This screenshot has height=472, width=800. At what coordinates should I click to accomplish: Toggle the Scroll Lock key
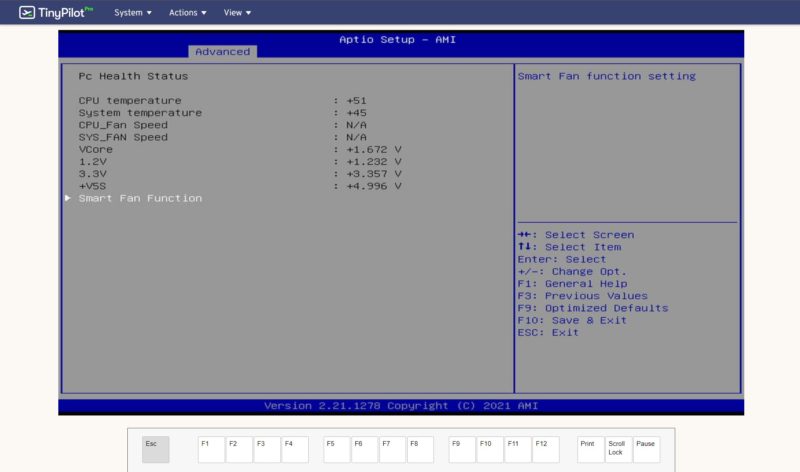(618, 449)
